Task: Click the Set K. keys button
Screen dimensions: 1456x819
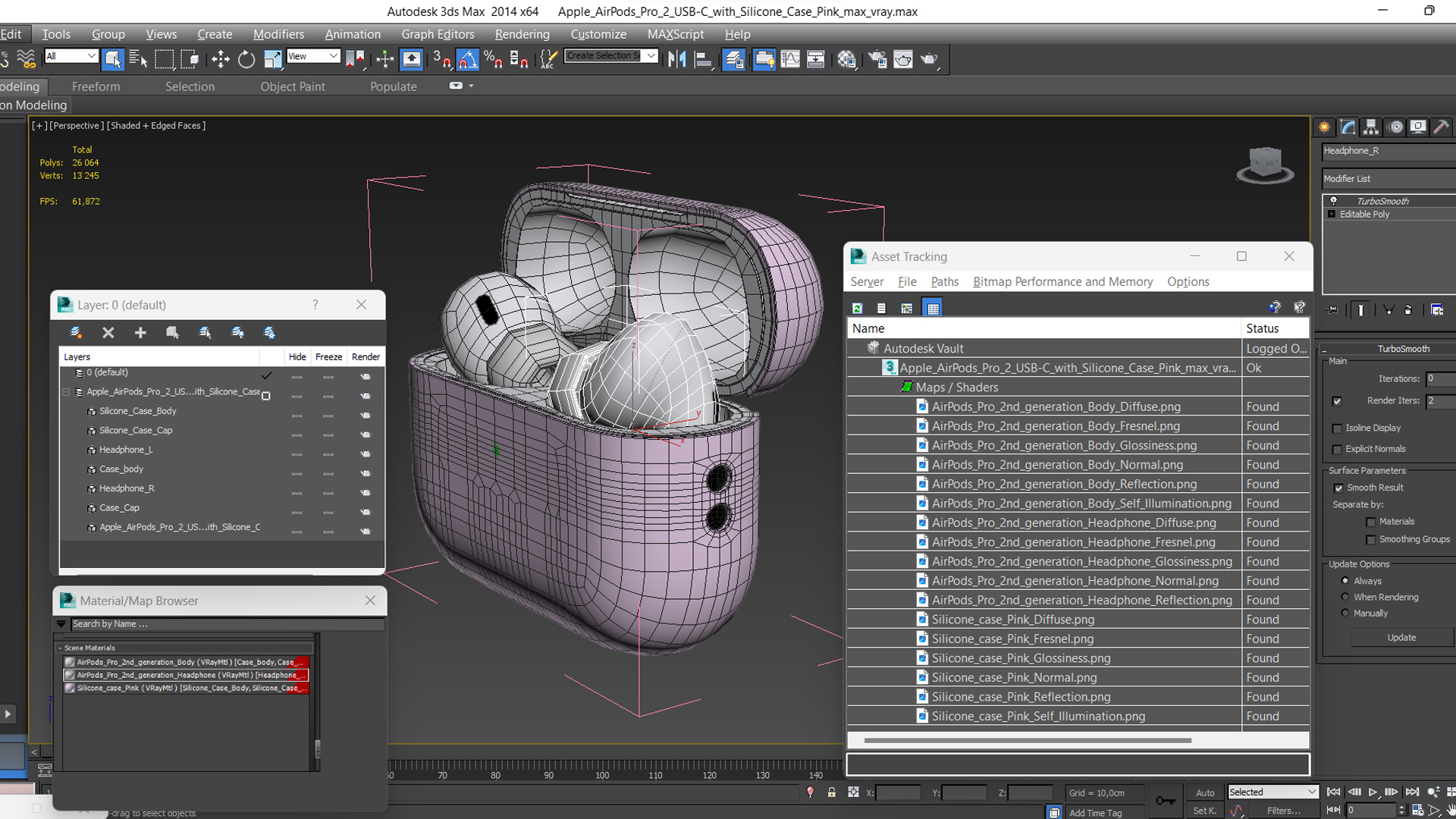Action: [1205, 811]
